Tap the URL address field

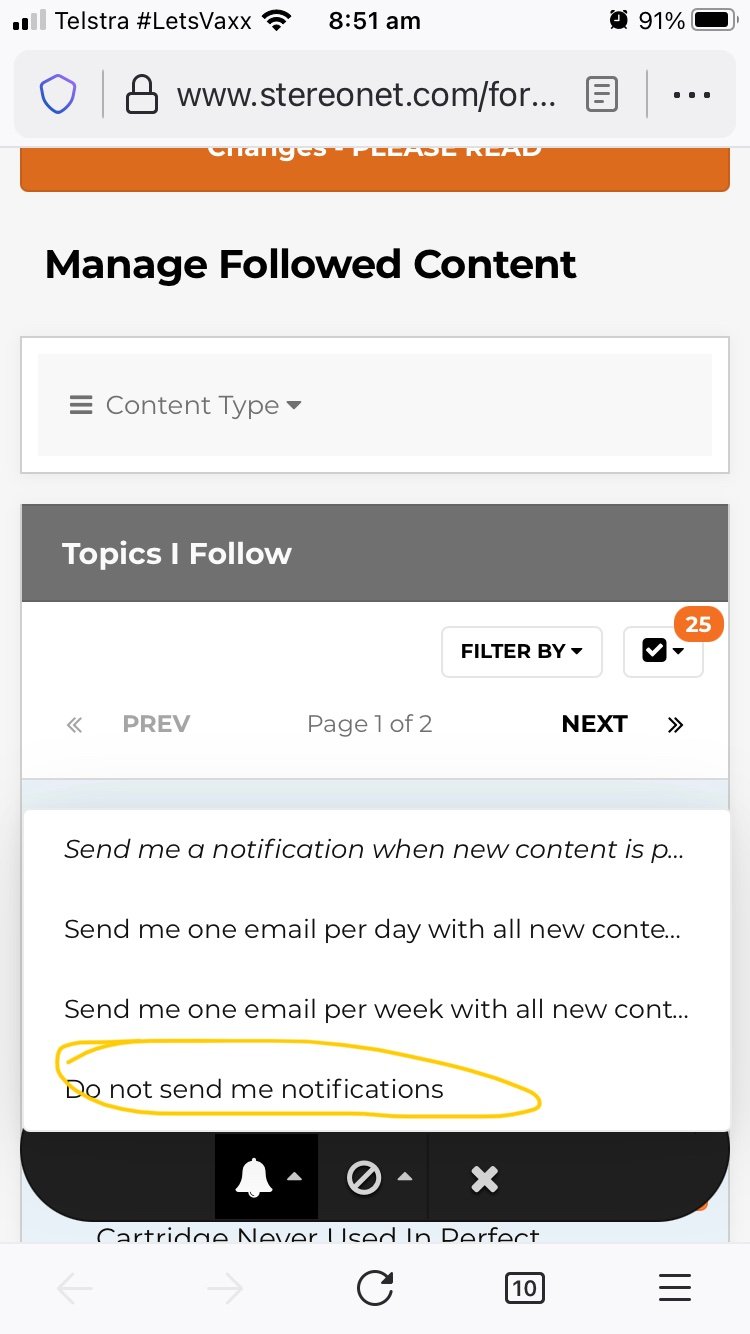coord(366,95)
